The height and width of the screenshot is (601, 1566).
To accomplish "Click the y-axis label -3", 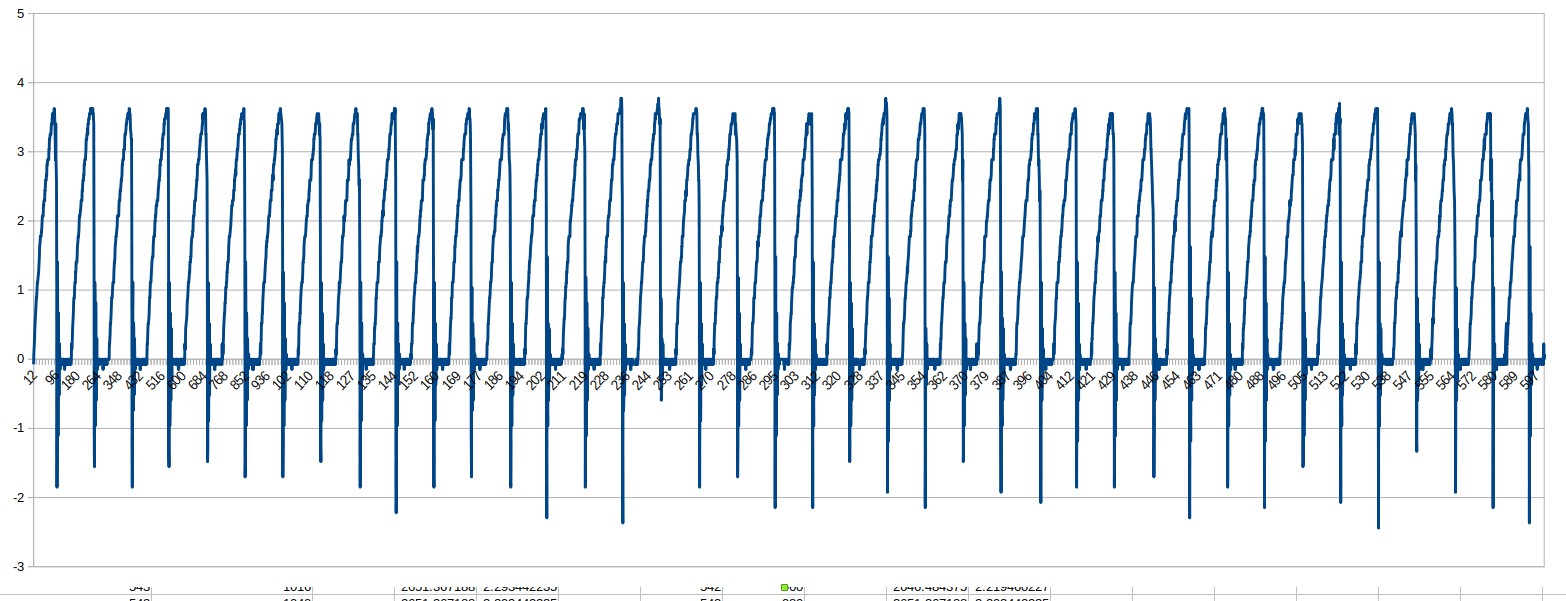I will (x=19, y=566).
